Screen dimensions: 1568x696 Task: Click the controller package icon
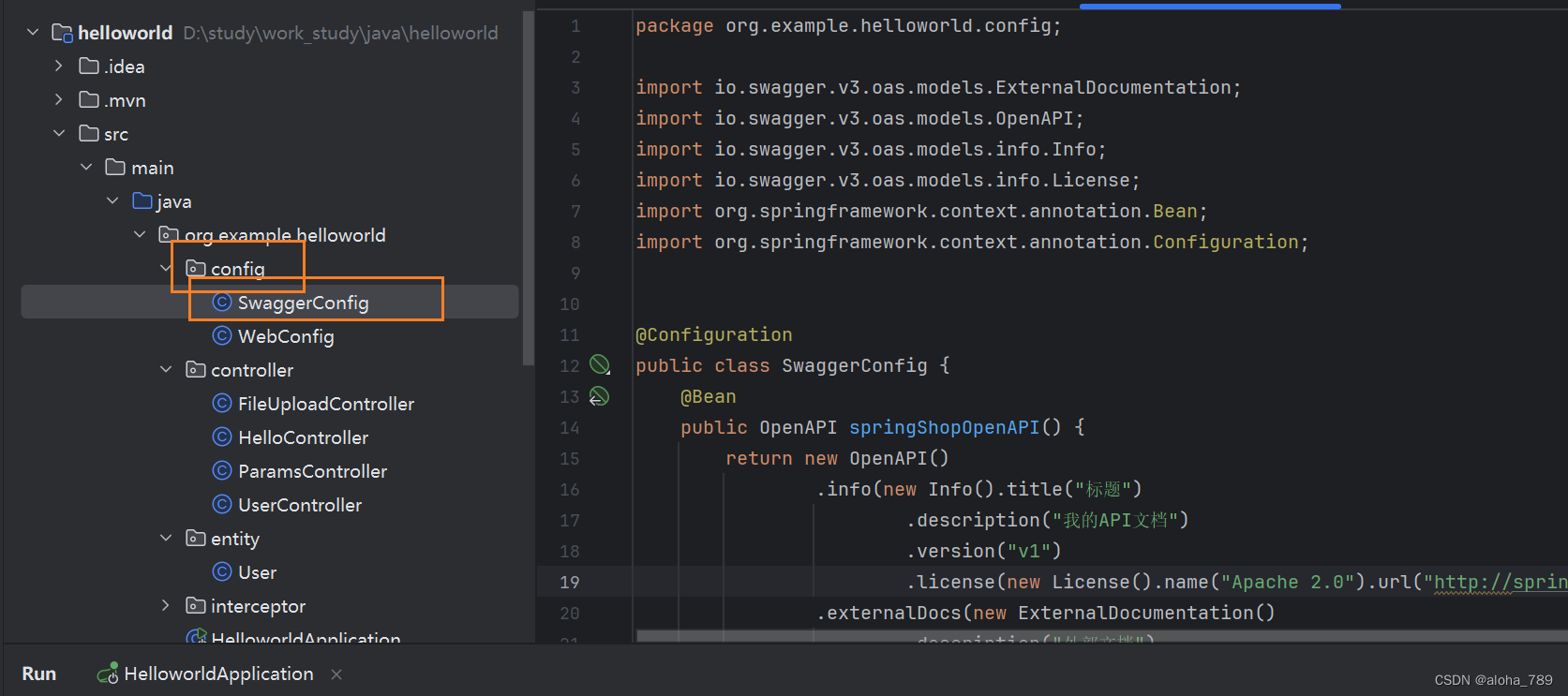pos(196,370)
